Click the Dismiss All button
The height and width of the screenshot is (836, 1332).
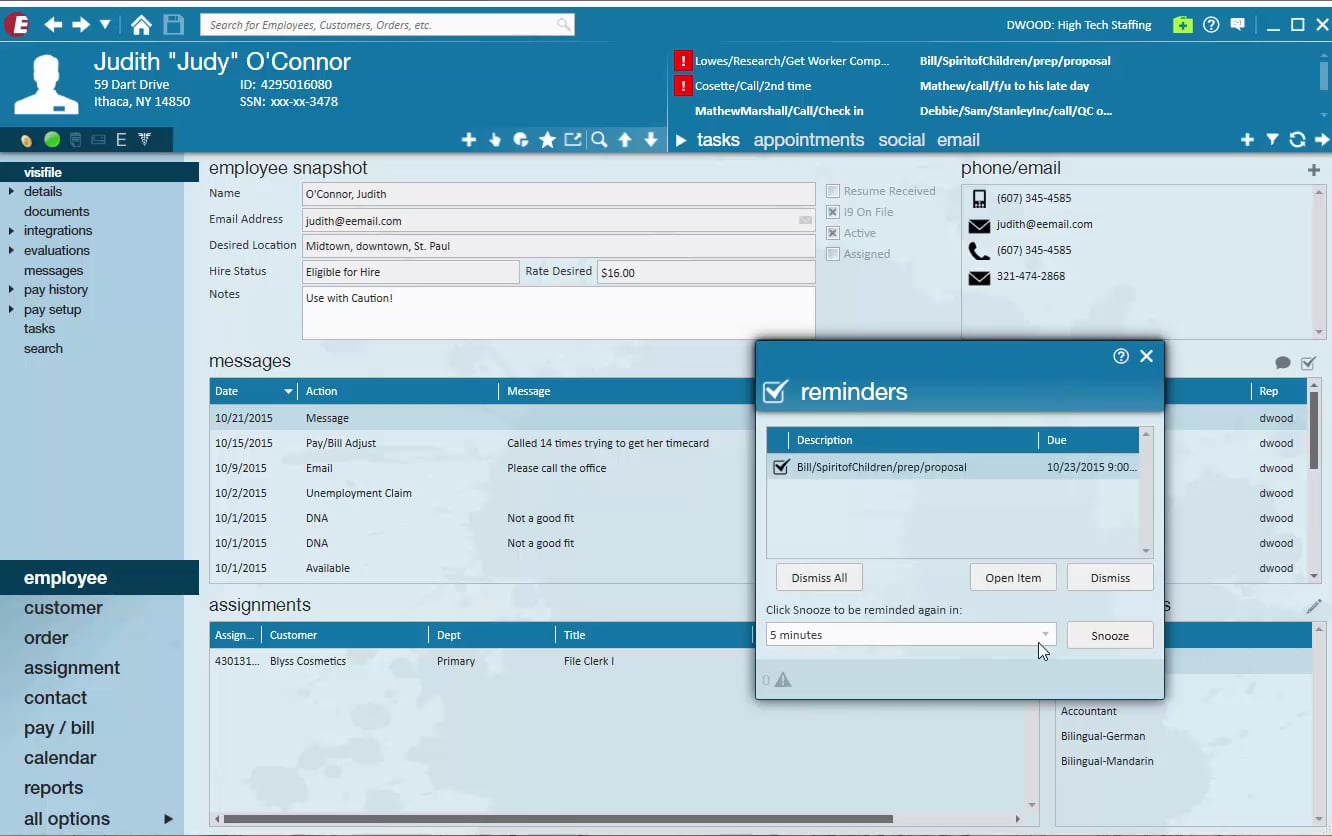(819, 578)
